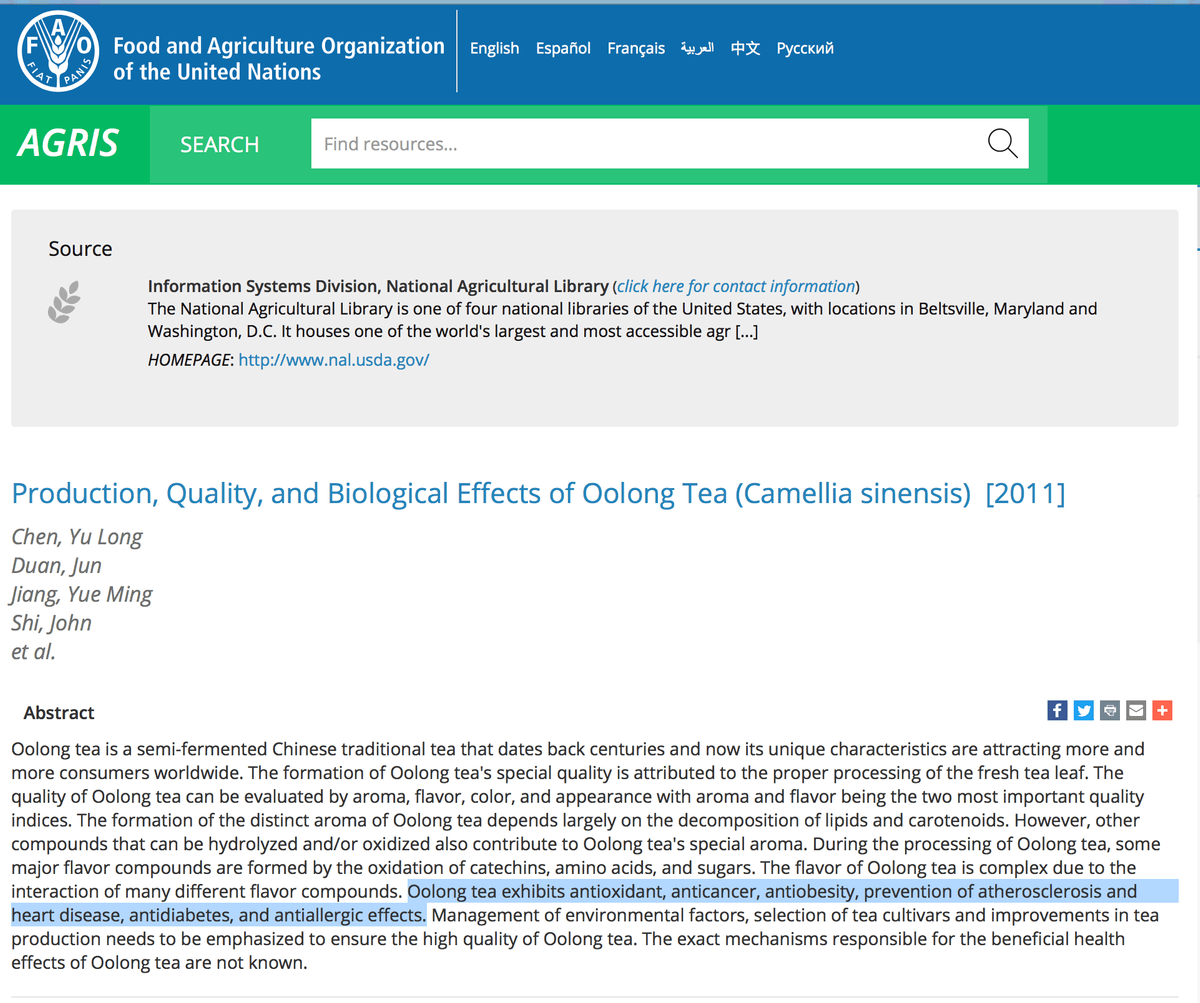Click the highlighted Oolong tea antioxidant sentence

coord(595,903)
